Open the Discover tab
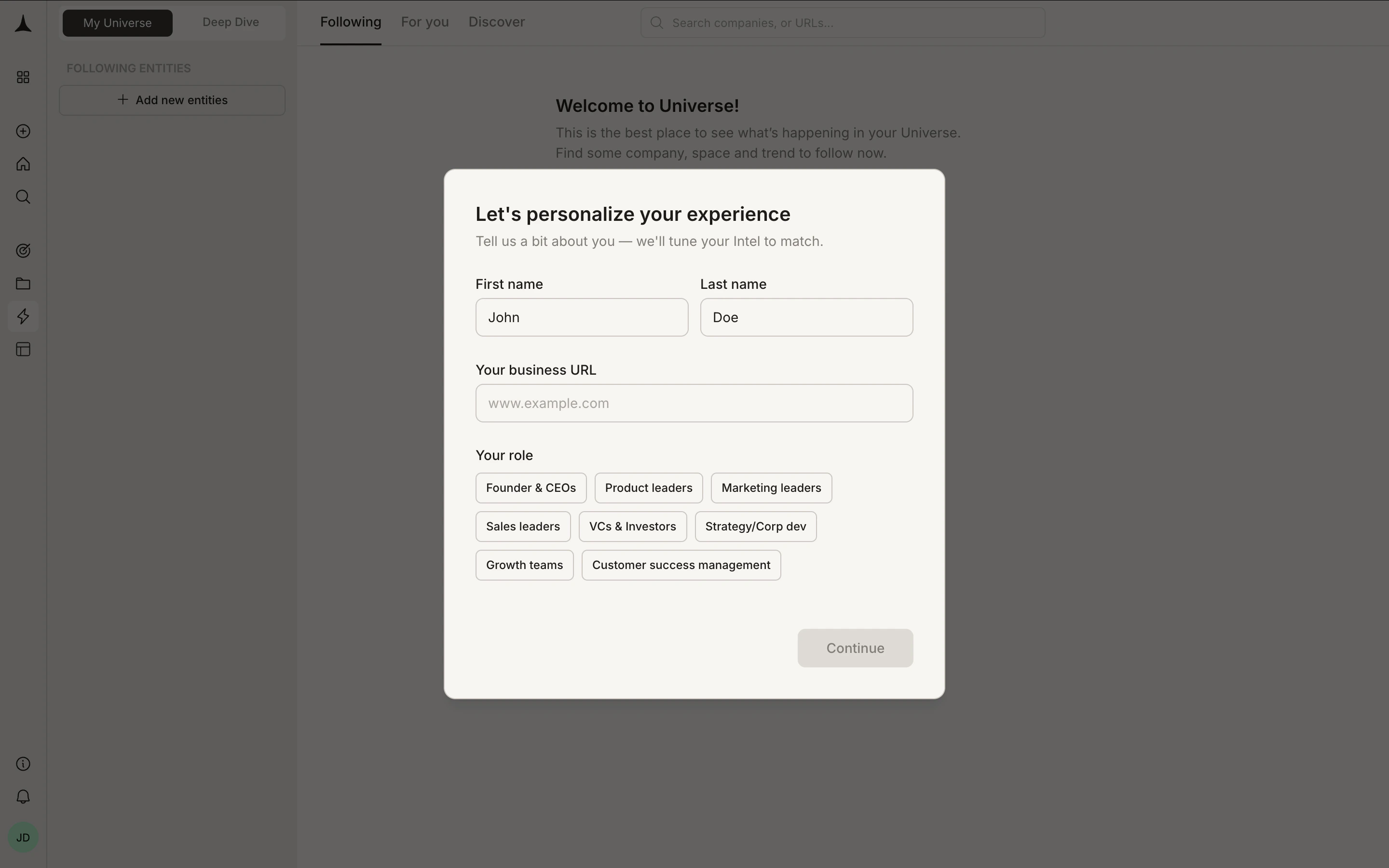This screenshot has height=868, width=1389. click(496, 22)
